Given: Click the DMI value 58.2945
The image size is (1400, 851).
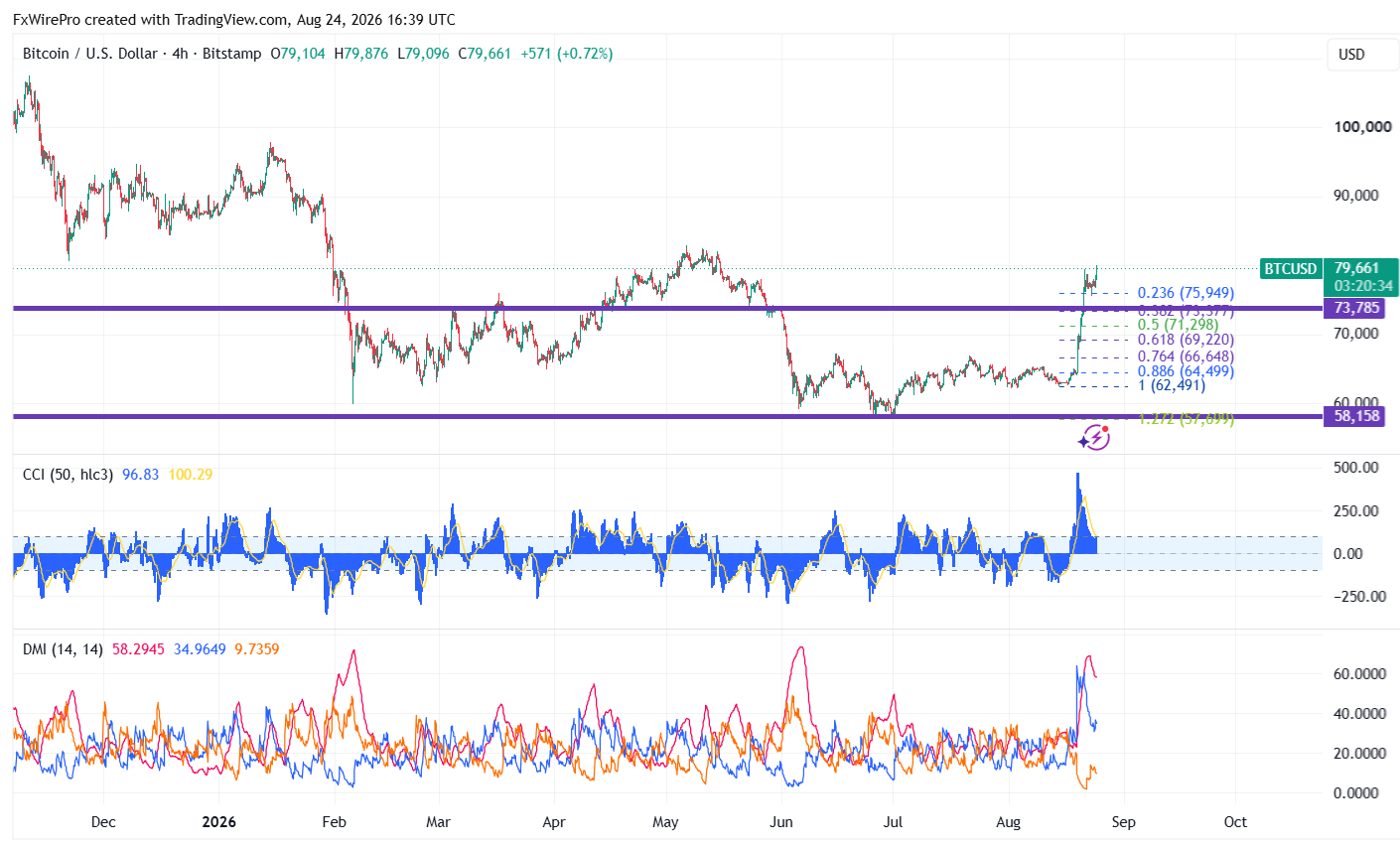Looking at the screenshot, I should point(139,649).
